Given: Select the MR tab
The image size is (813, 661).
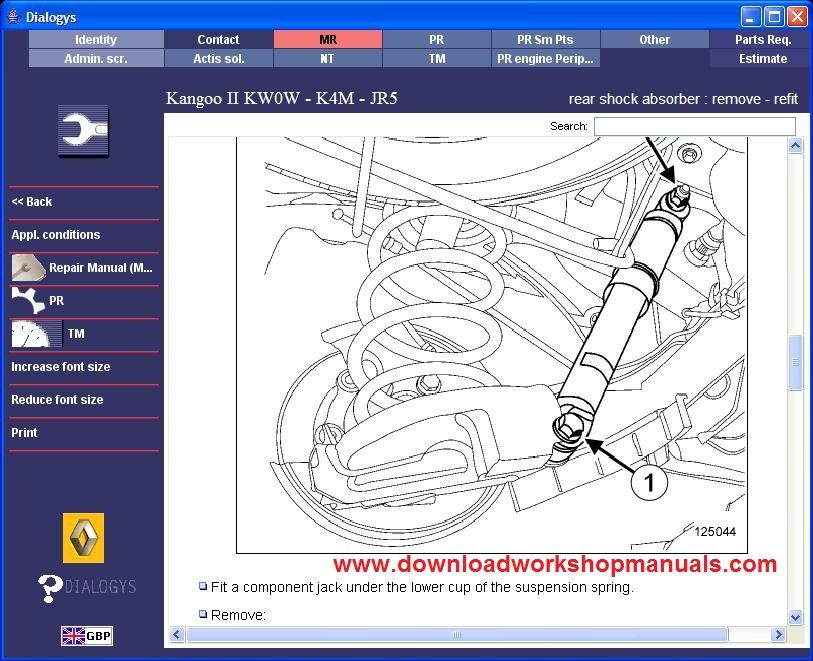Looking at the screenshot, I should click(328, 39).
